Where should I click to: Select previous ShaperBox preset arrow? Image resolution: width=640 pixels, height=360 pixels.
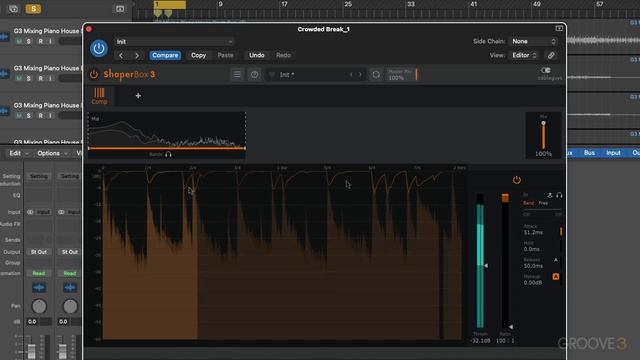351,75
